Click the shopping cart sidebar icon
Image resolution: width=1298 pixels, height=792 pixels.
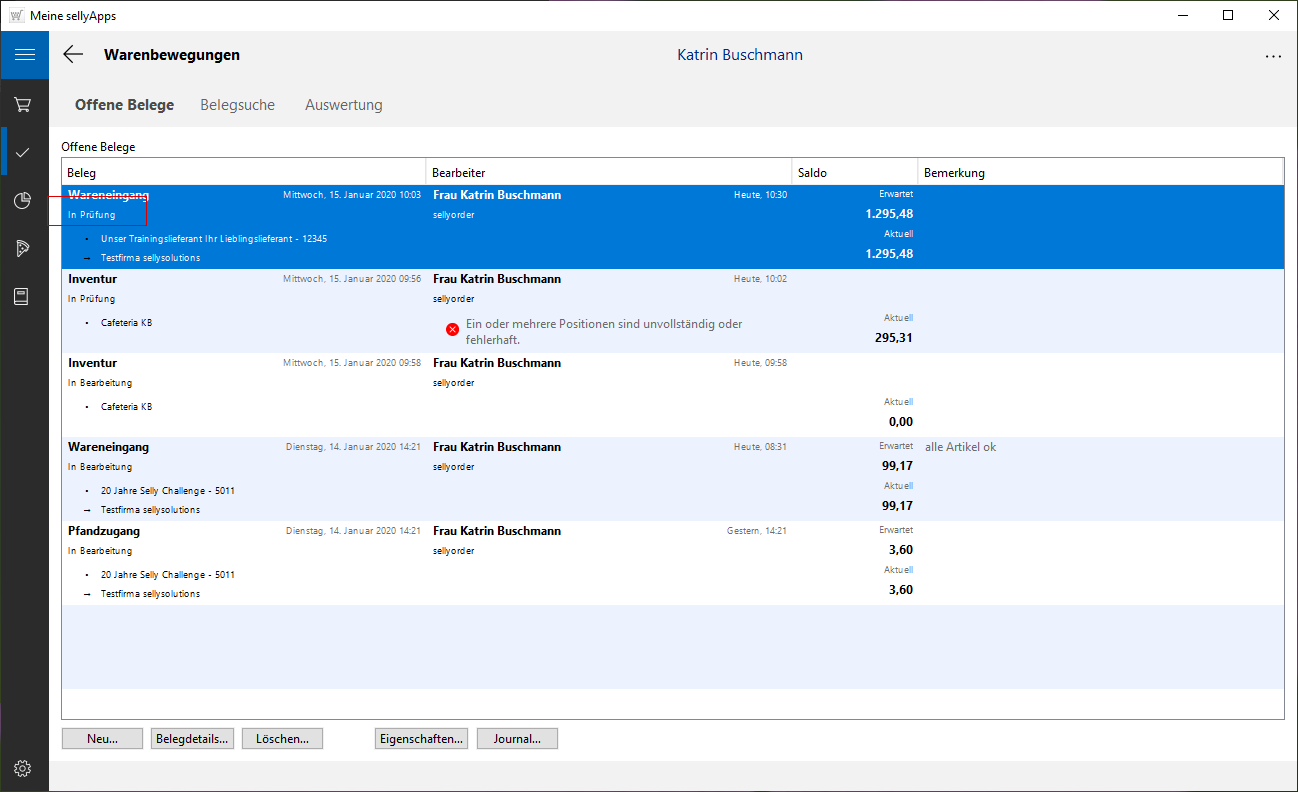(24, 104)
